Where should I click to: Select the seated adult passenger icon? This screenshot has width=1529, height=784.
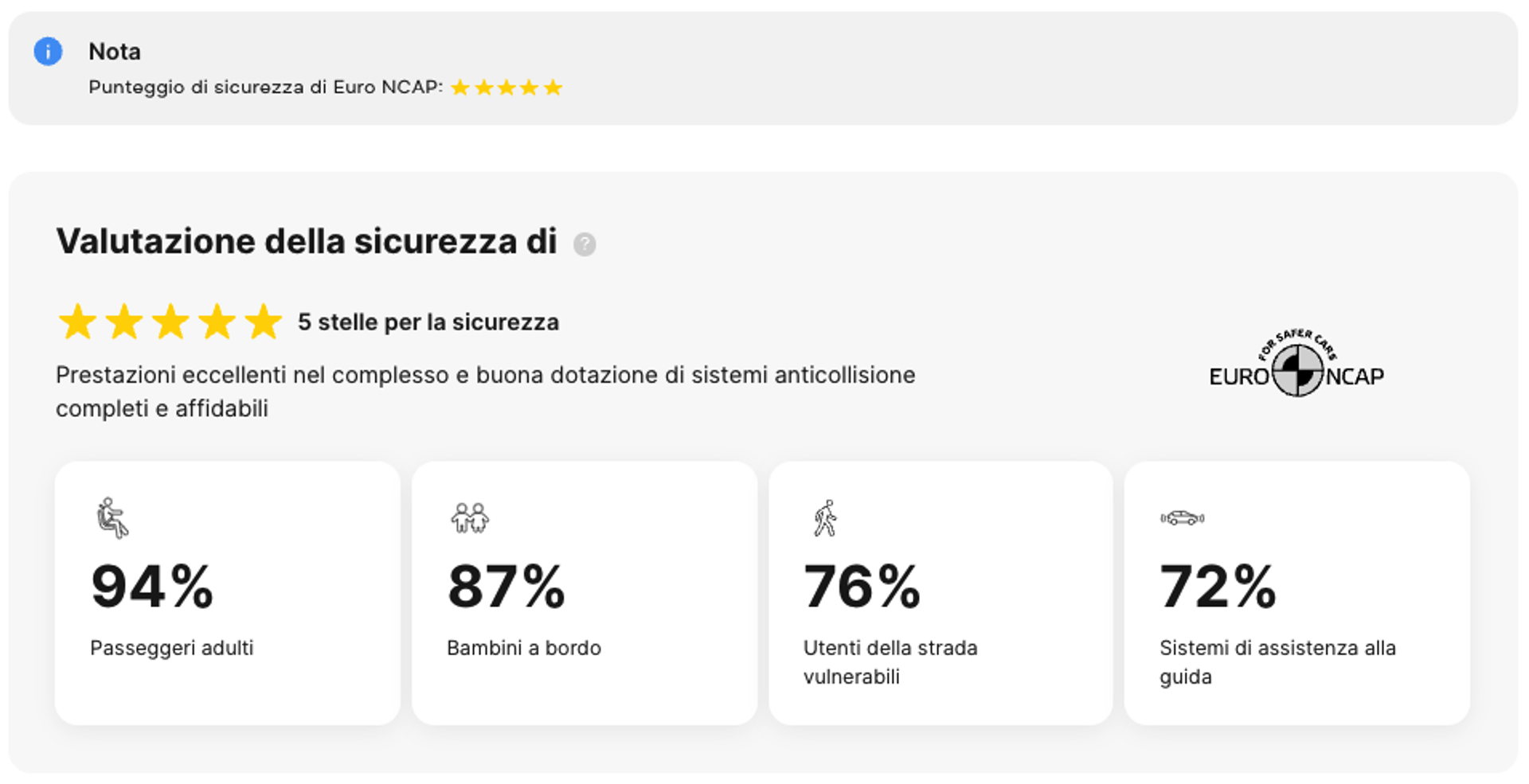(x=111, y=517)
